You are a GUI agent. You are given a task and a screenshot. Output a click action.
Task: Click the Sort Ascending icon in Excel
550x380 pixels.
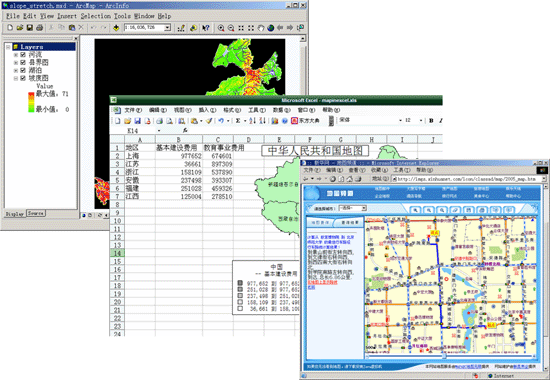click(x=252, y=121)
